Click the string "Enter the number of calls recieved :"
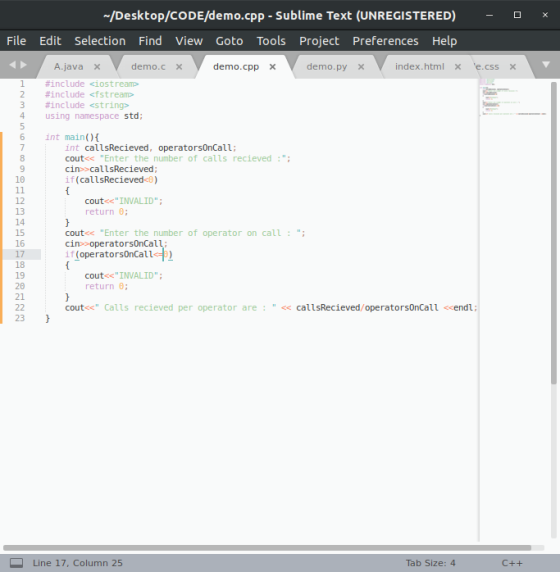This screenshot has width=560, height=572. [x=193, y=158]
